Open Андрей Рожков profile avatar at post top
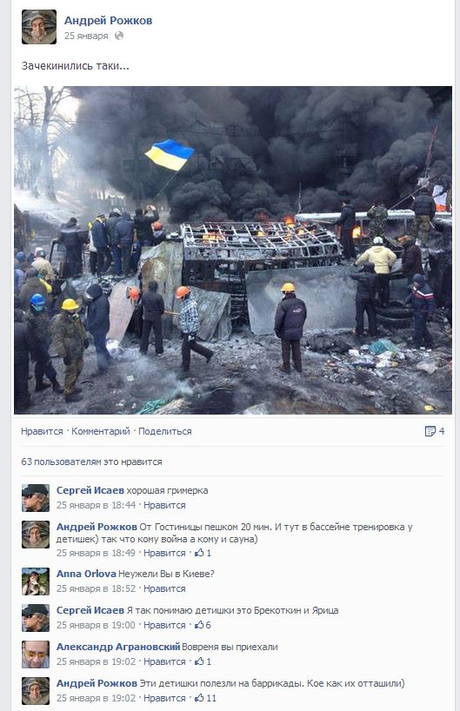This screenshot has width=460, height=711. coord(39,27)
